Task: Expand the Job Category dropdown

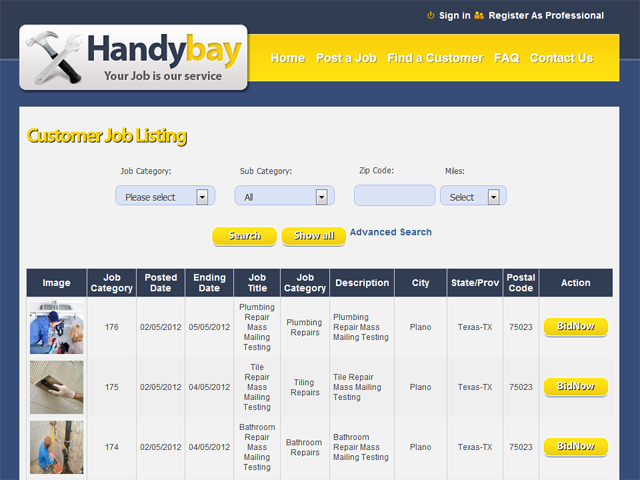Action: coord(165,196)
